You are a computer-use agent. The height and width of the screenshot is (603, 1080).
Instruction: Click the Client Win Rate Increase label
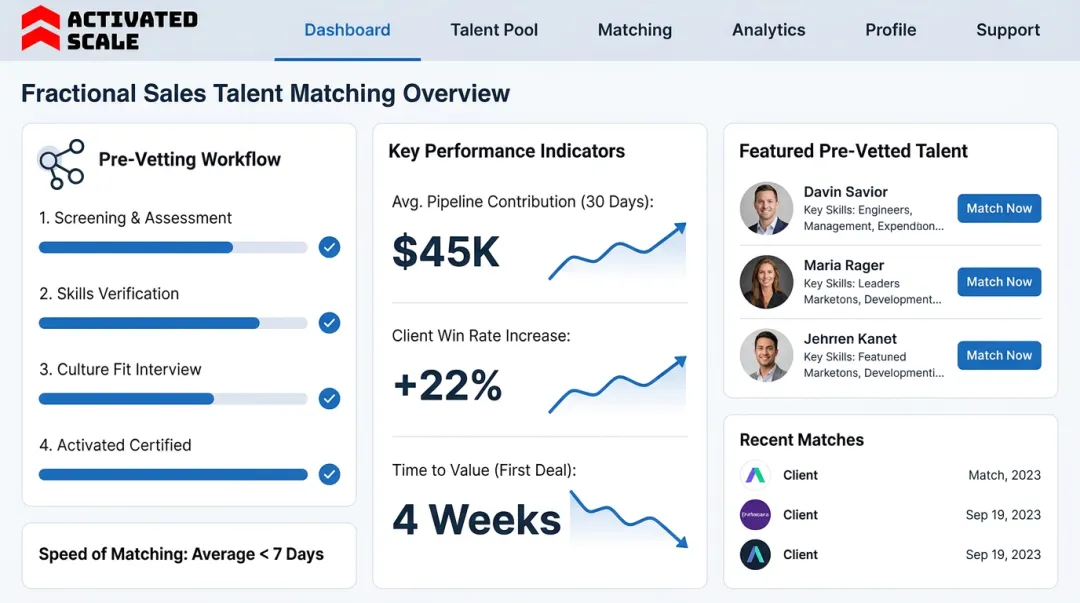481,336
